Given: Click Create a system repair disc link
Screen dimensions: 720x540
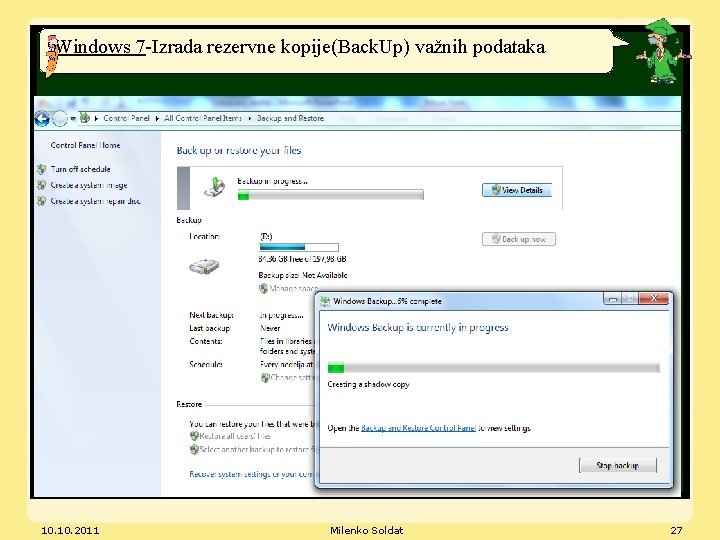Looking at the screenshot, I should (96, 201).
